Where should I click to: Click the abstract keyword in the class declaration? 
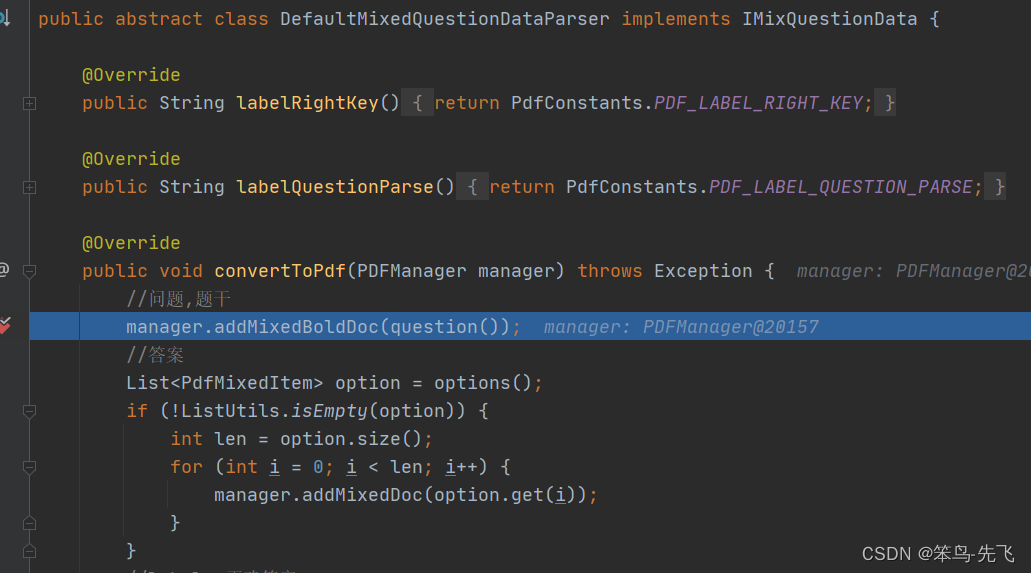coord(158,19)
